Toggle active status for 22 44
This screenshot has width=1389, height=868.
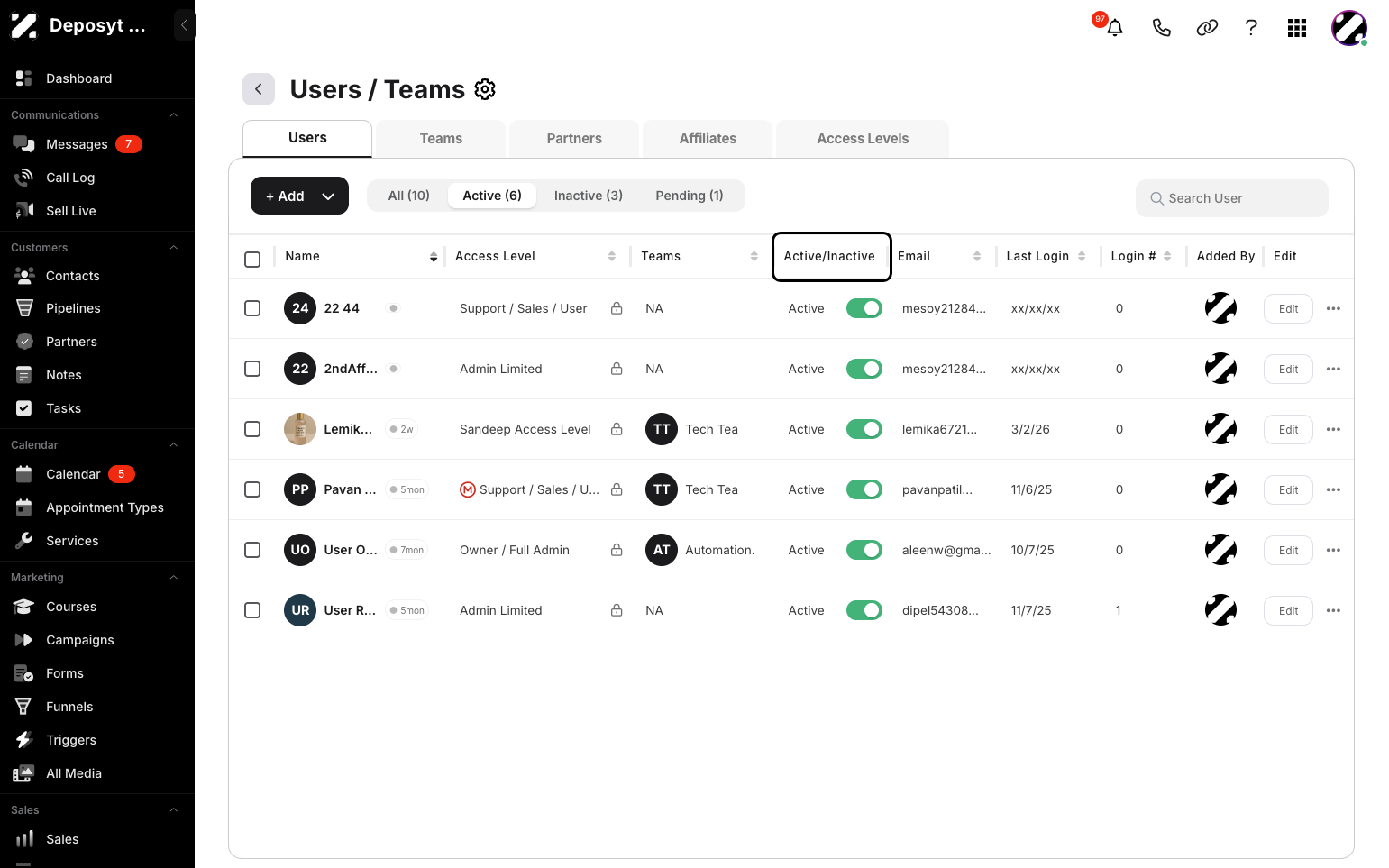pos(864,308)
